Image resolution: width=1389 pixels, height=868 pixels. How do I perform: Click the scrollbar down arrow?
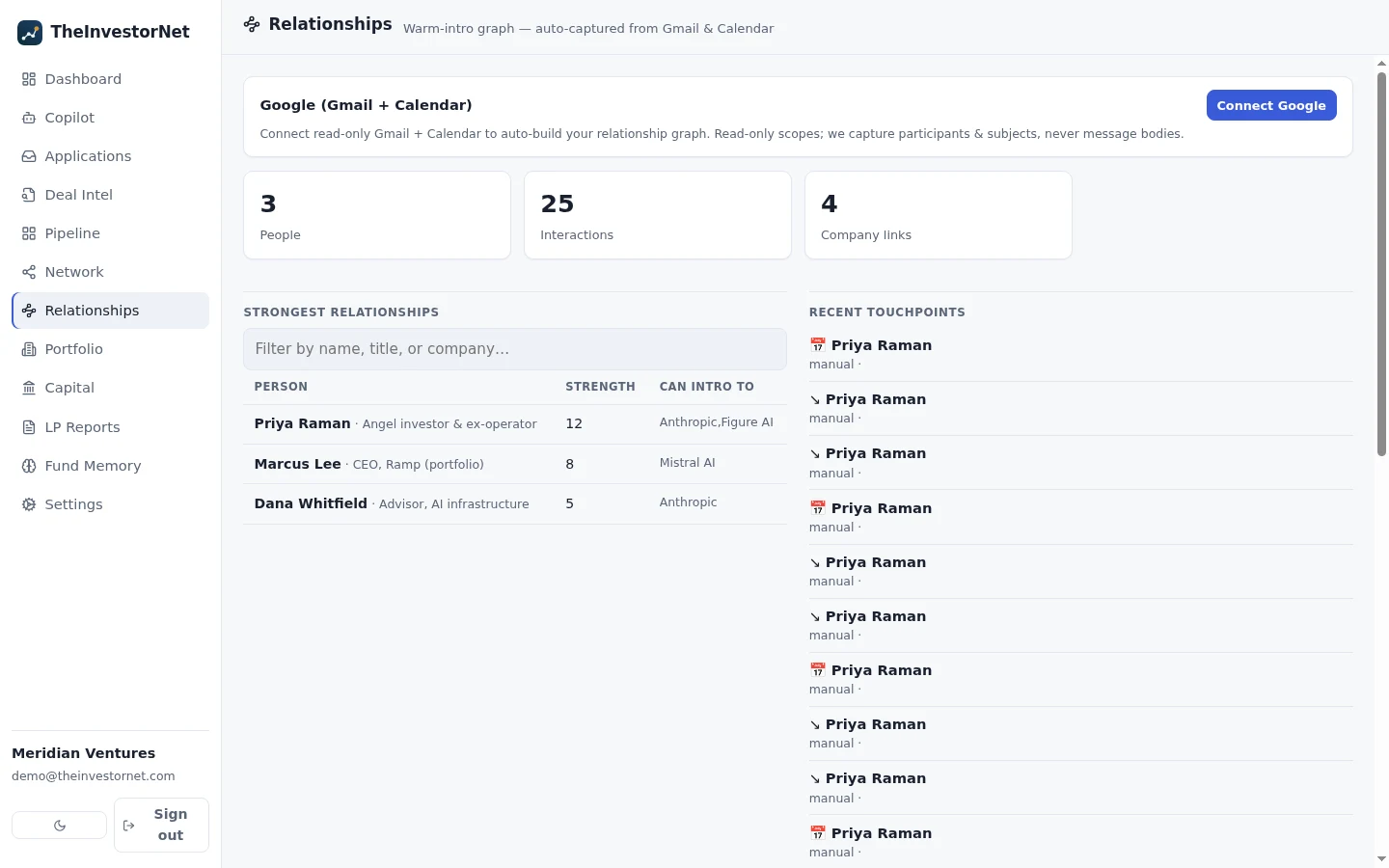coord(1381,858)
